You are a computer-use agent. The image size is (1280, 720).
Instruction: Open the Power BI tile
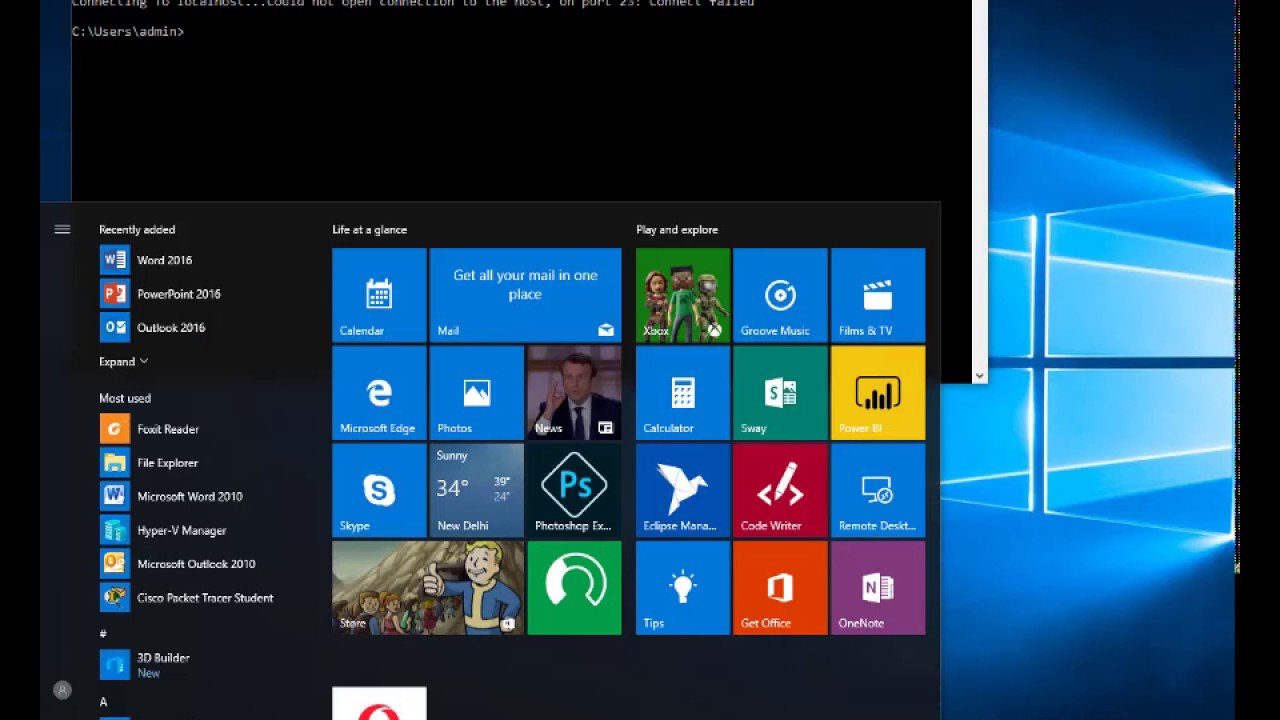(878, 393)
